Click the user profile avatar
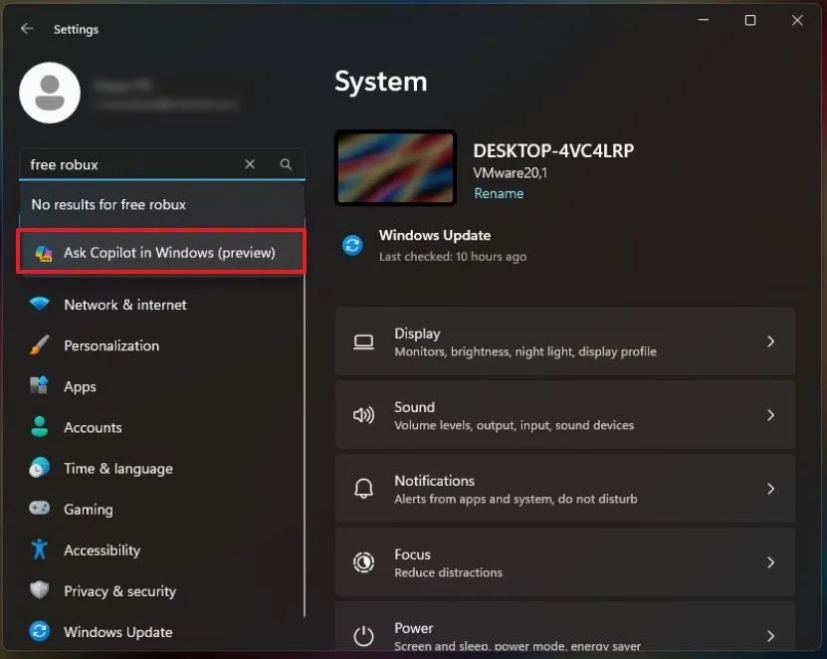This screenshot has width=827, height=659. click(50, 93)
